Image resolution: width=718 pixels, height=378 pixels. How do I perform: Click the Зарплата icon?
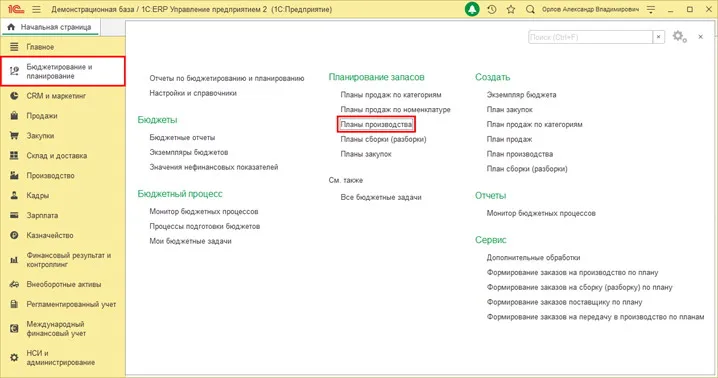14,215
